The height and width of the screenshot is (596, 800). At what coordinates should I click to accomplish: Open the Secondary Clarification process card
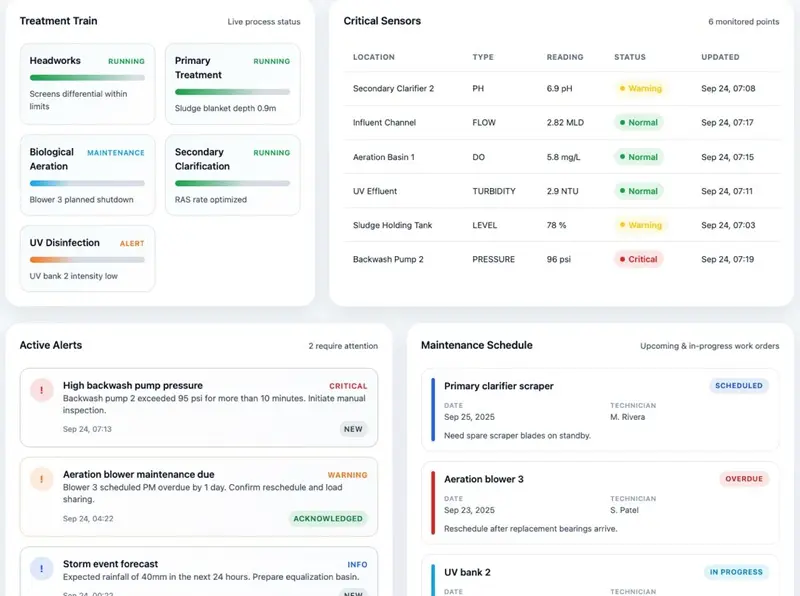point(232,175)
